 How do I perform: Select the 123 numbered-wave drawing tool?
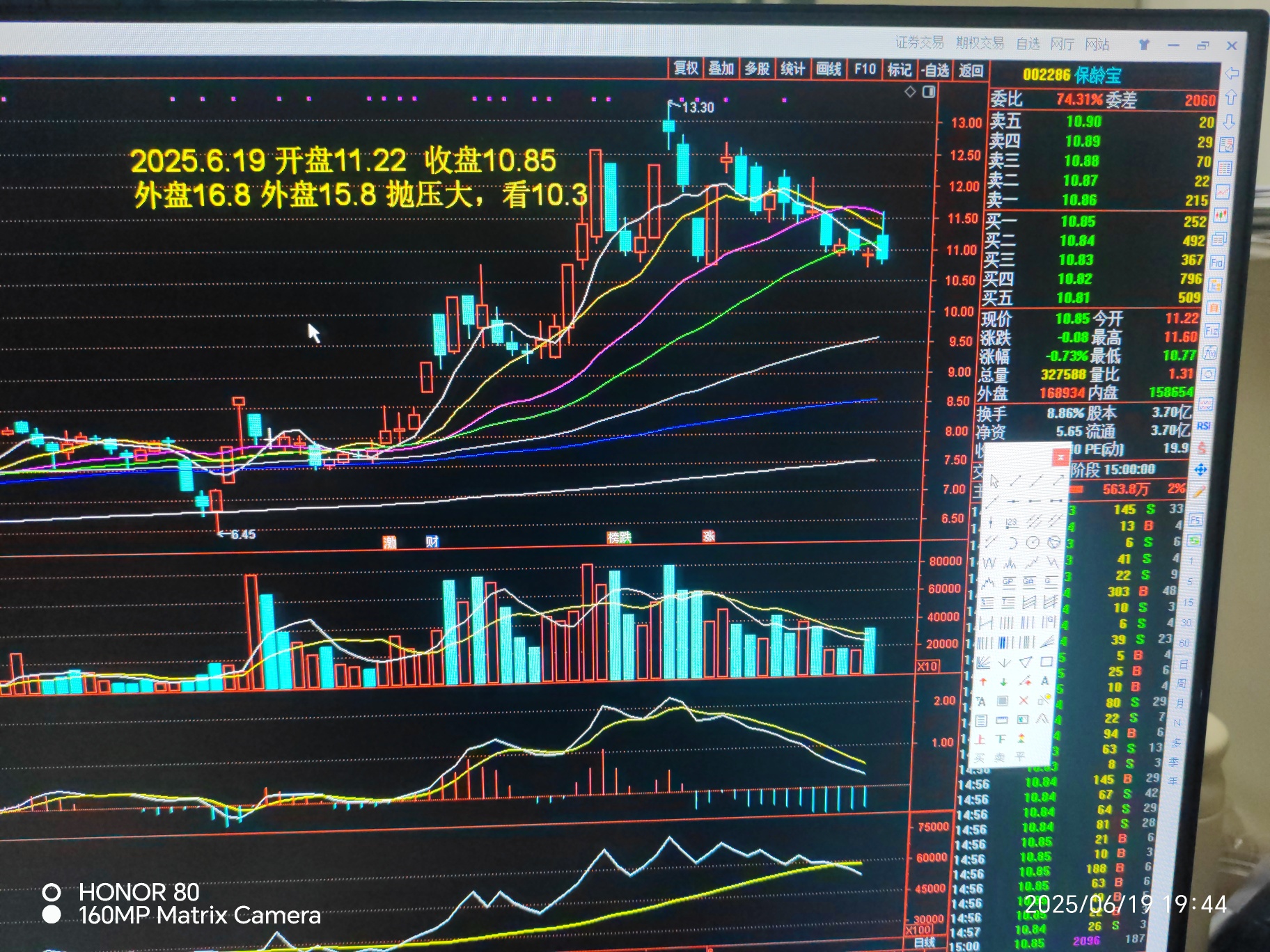[x=1012, y=522]
